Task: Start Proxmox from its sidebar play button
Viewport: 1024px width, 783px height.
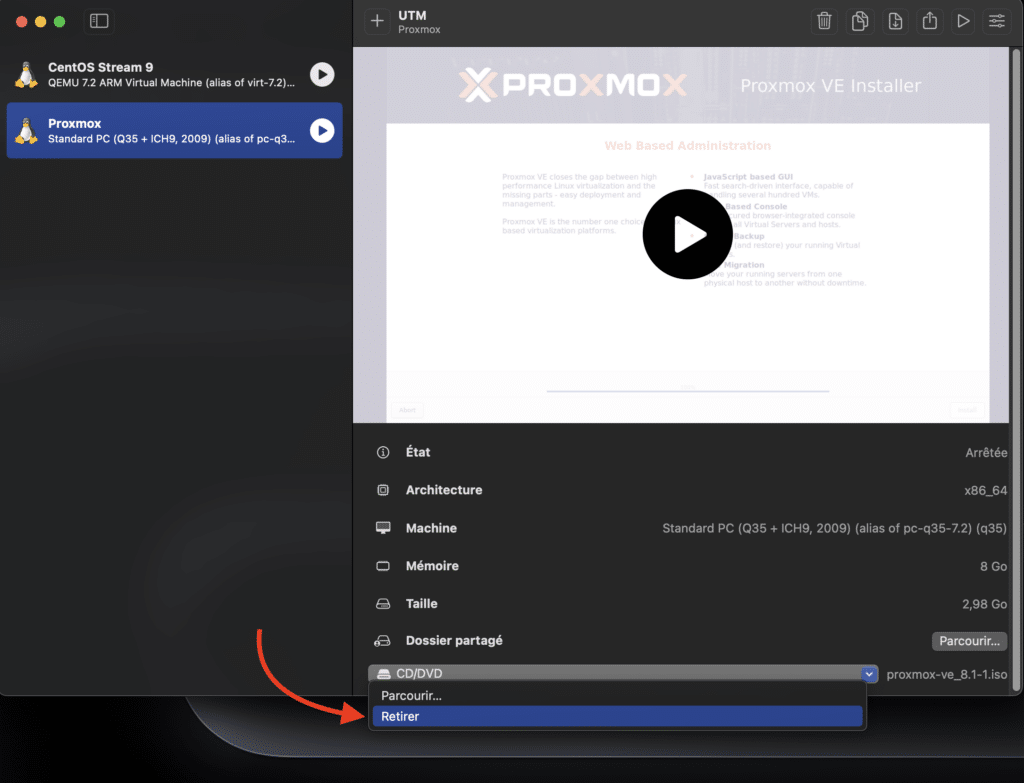Action: [x=322, y=131]
